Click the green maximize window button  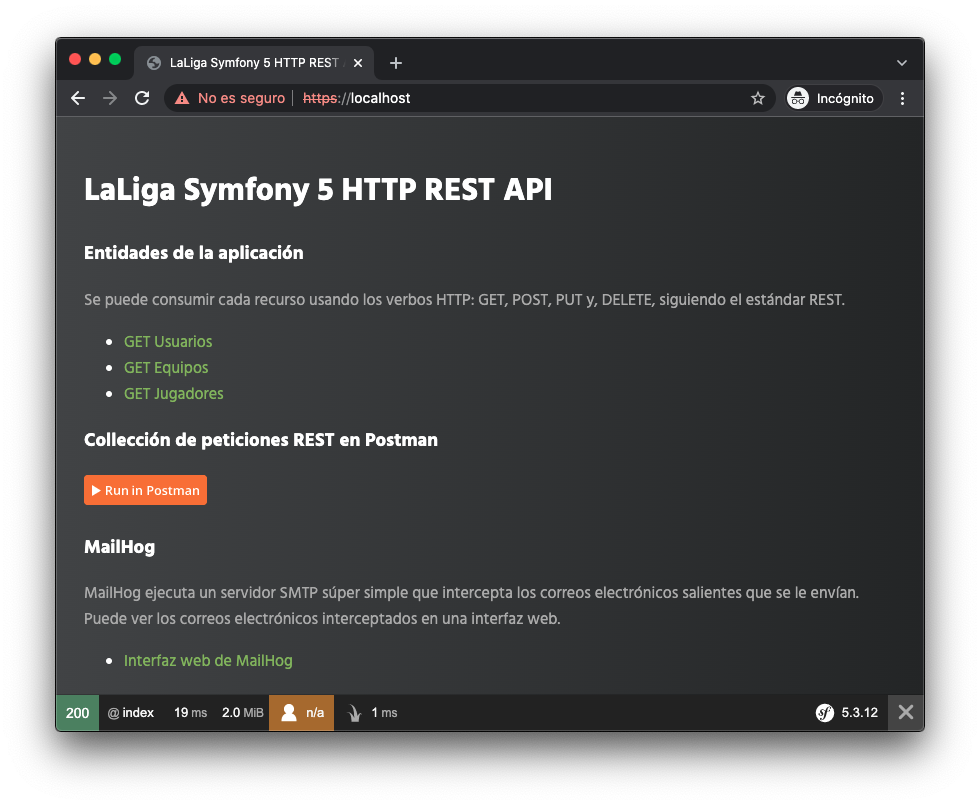(115, 59)
